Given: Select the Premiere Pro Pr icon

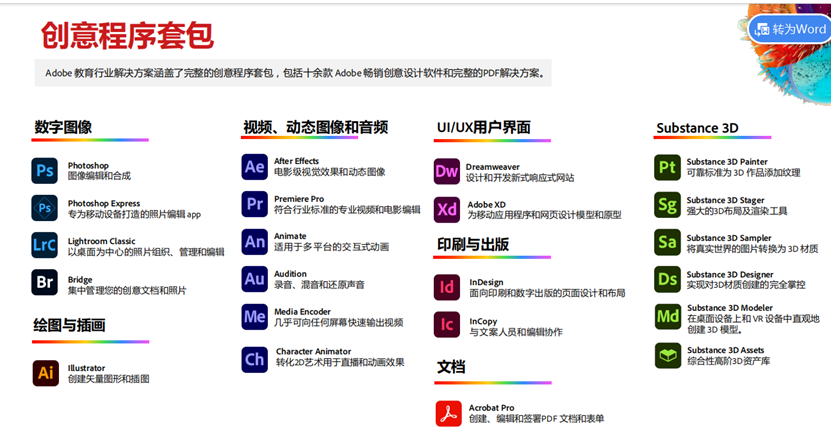Looking at the screenshot, I should (x=254, y=204).
